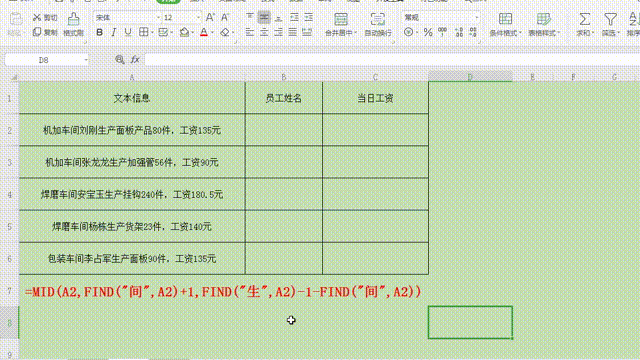640x360 pixels.
Task: Click the red MID formula text in row 7
Action: pos(223,292)
